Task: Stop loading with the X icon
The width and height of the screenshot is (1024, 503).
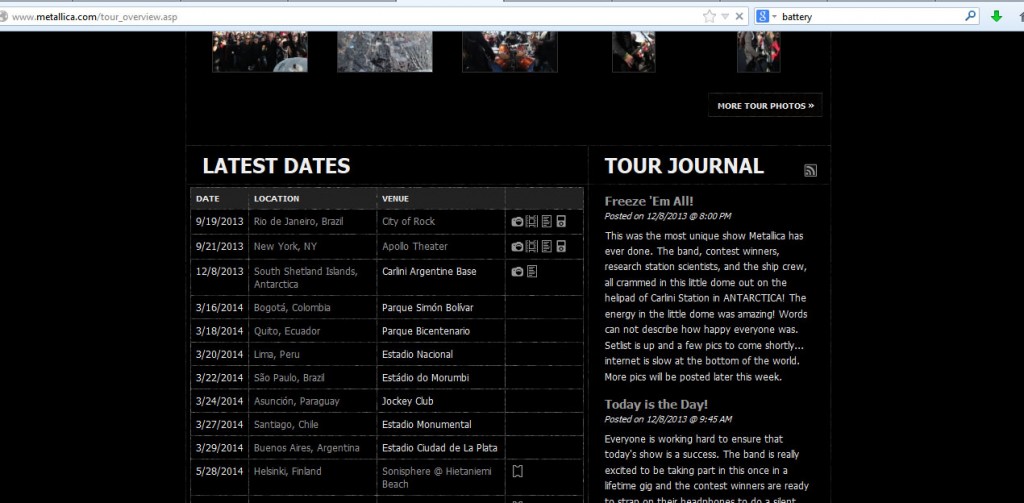Action: pyautogui.click(x=739, y=16)
